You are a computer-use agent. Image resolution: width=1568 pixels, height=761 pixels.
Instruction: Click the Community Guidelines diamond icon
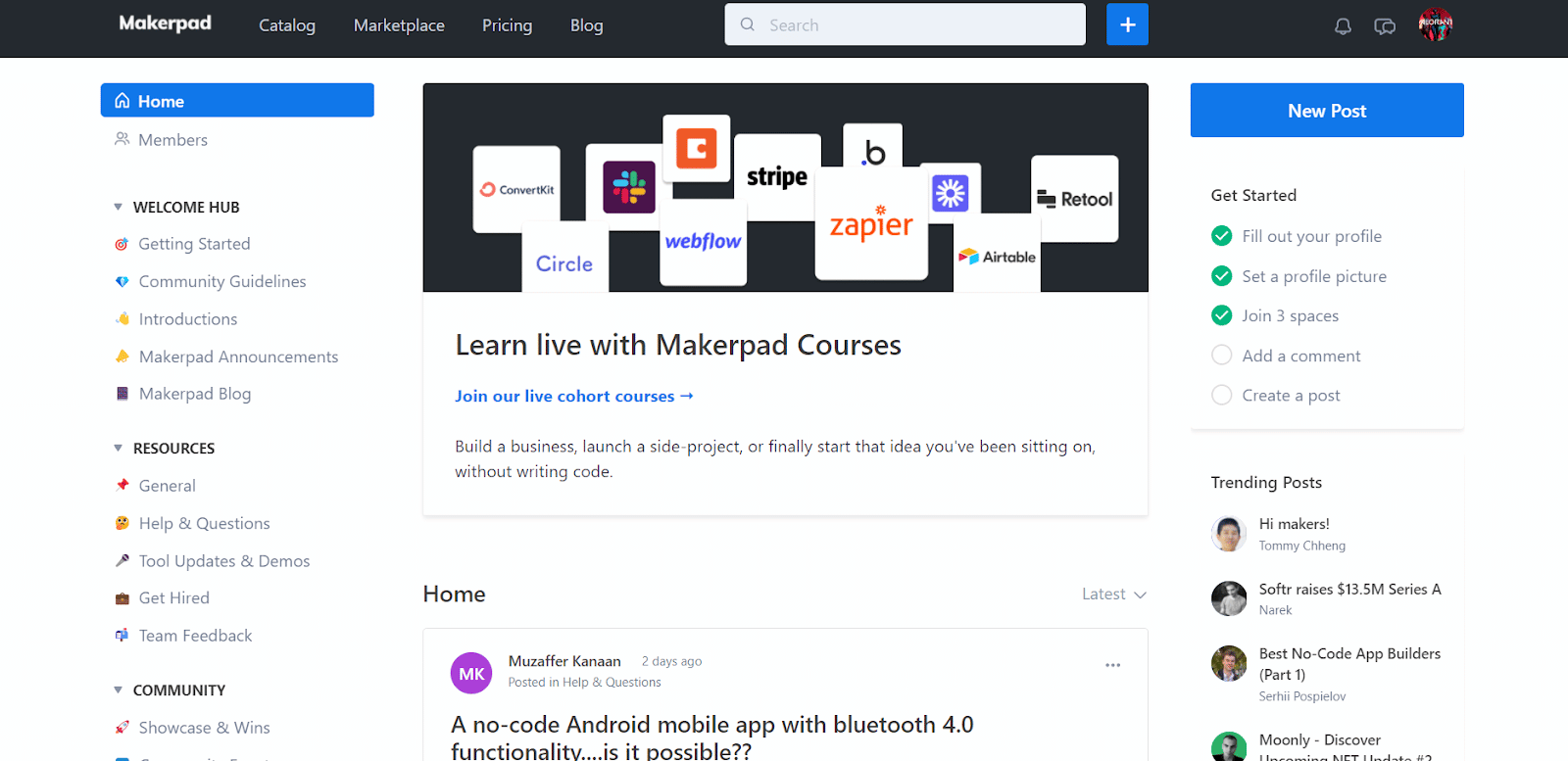(x=122, y=282)
